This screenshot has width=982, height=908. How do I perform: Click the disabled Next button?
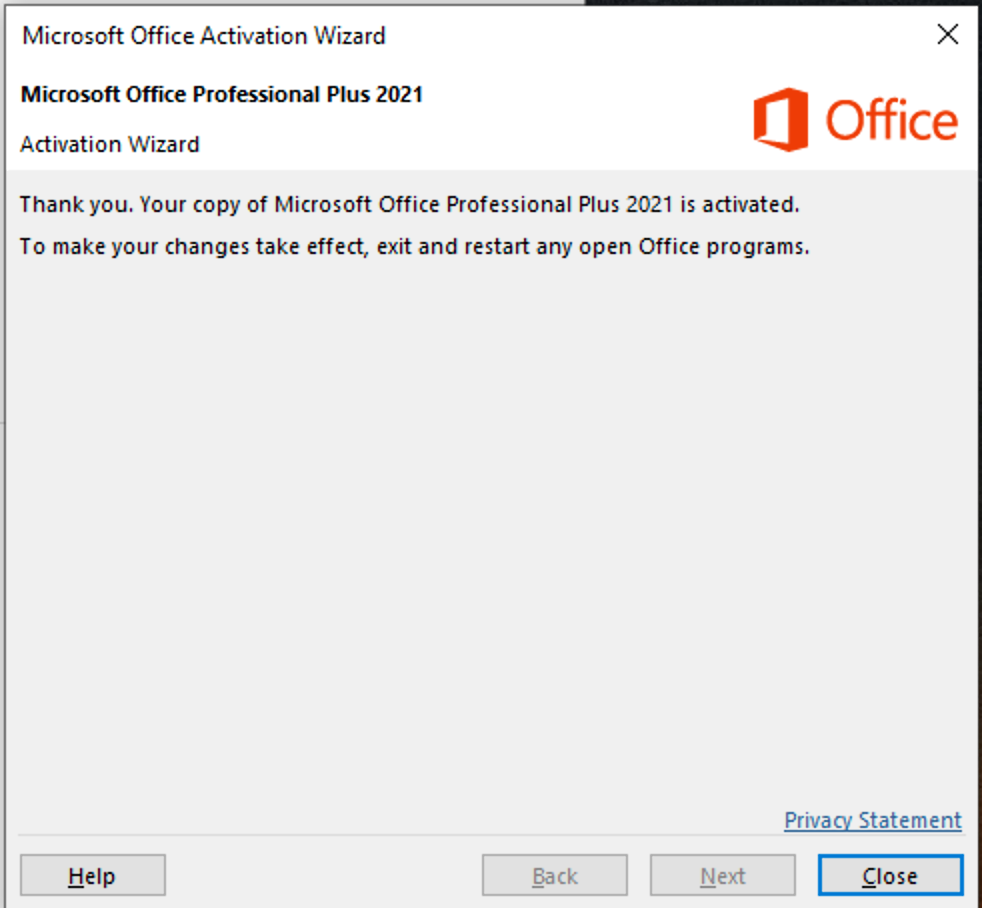(x=722, y=876)
